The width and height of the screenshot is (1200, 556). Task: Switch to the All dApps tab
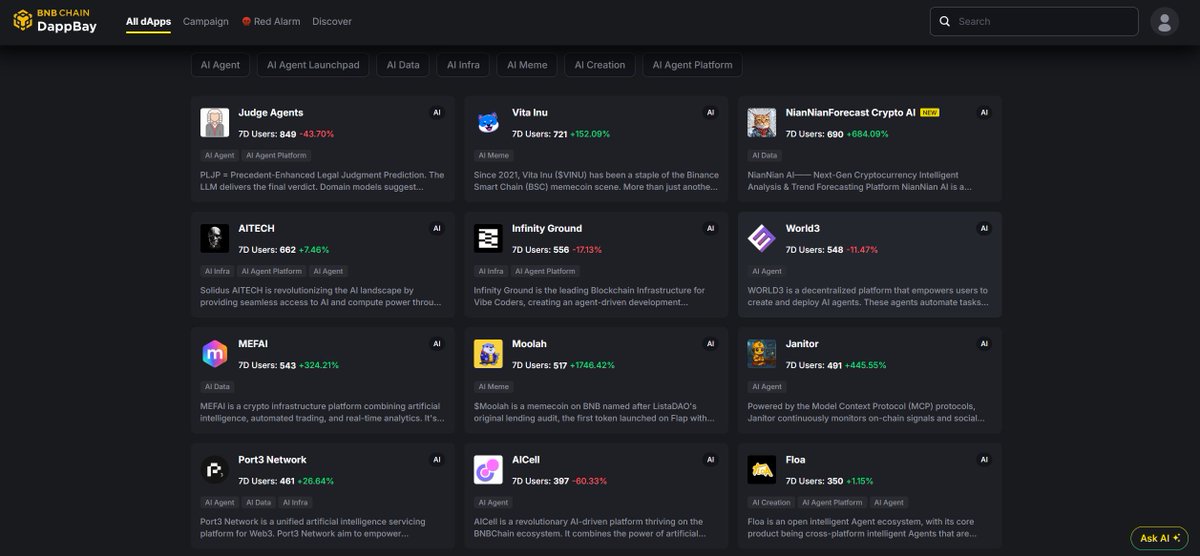(x=148, y=21)
